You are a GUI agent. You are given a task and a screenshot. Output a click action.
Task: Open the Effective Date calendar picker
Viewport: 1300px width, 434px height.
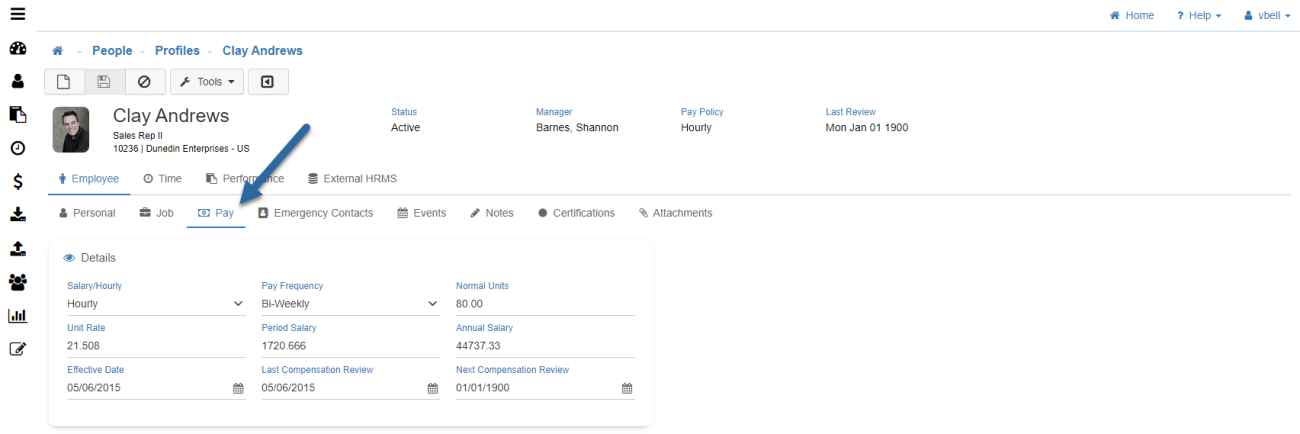238,388
